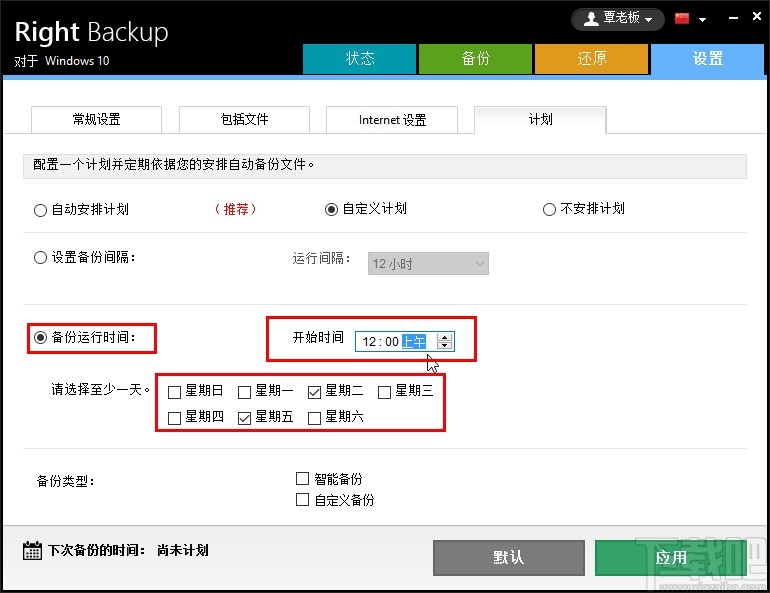Uncheck the 星期二 checkbox
Viewport: 770px width, 593px height.
[314, 392]
